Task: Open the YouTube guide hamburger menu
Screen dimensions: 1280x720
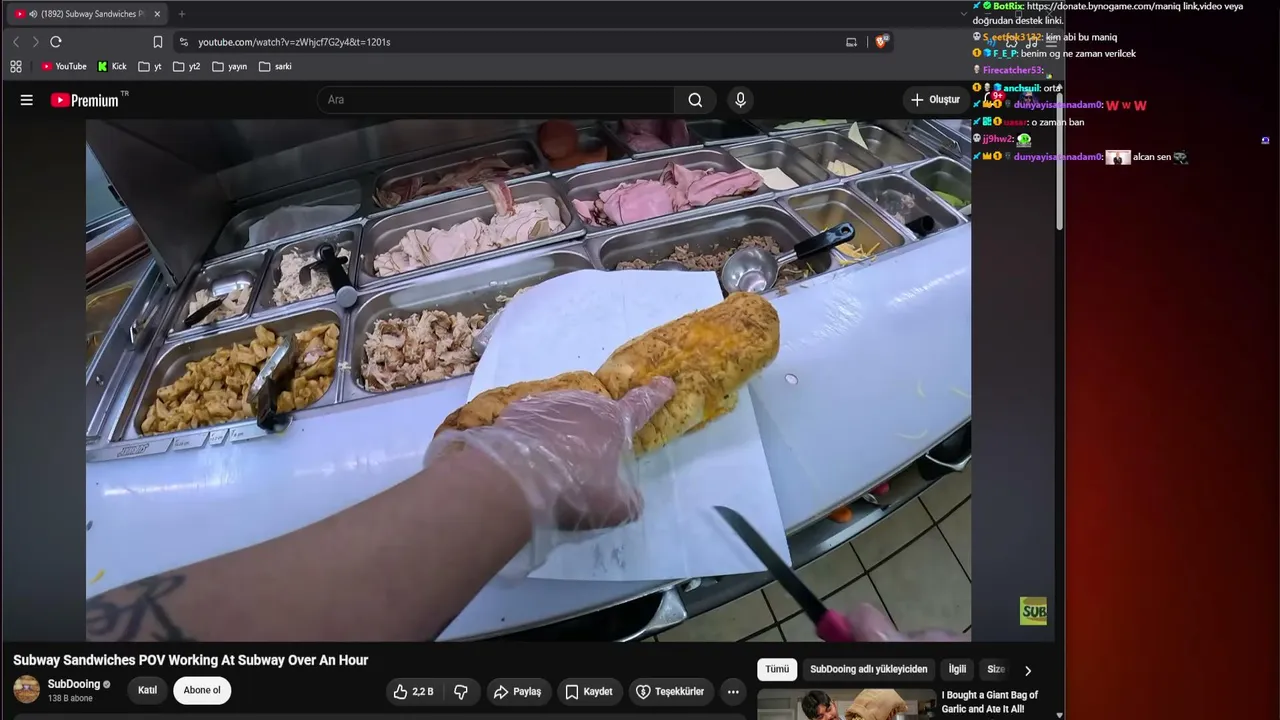Action: tap(27, 100)
